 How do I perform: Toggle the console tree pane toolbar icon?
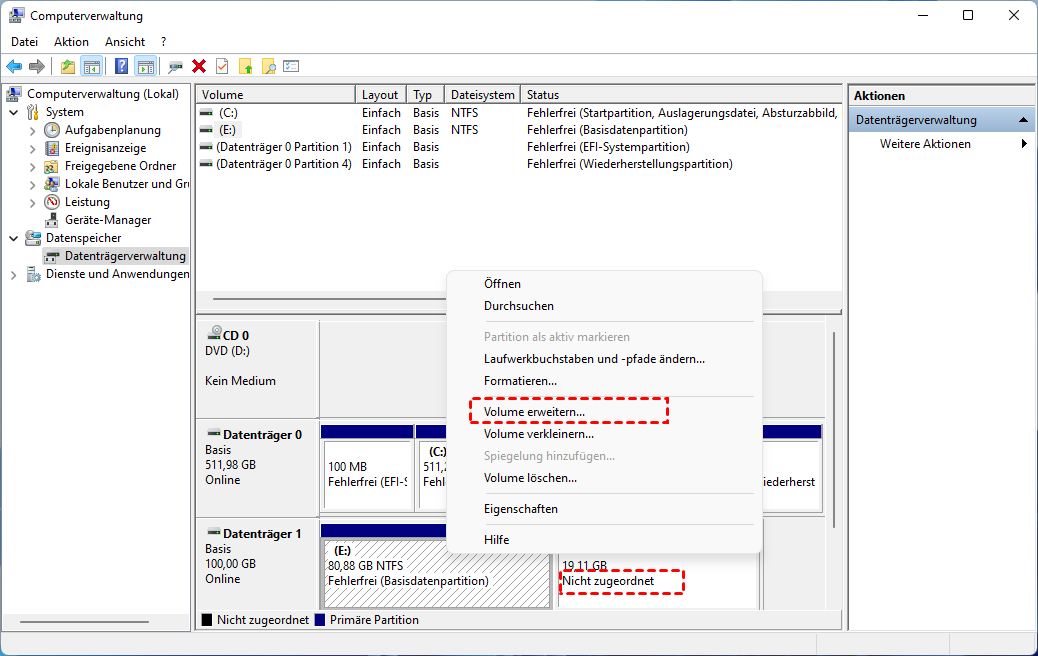pos(91,66)
